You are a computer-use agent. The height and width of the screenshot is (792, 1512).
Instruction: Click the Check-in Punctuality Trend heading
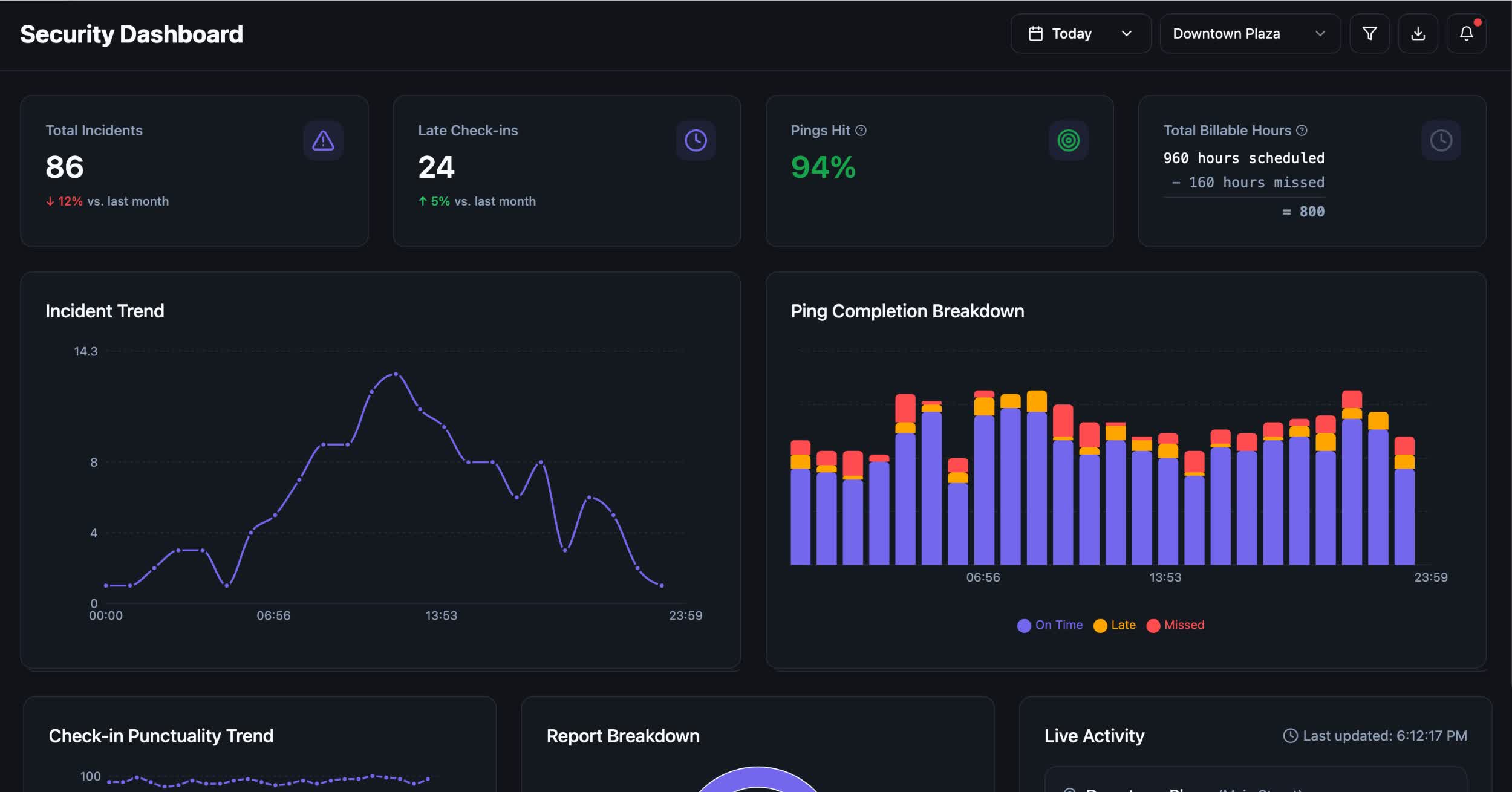pos(161,736)
